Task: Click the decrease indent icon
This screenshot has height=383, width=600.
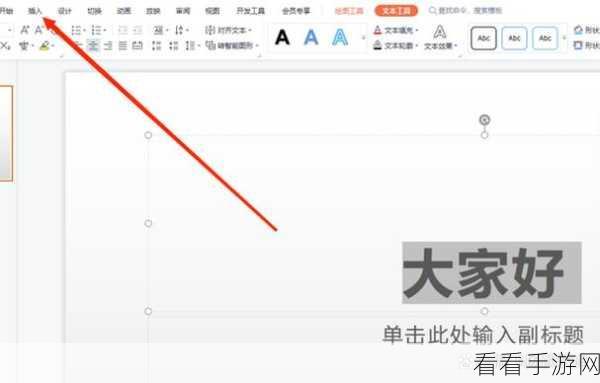Action: click(x=123, y=30)
